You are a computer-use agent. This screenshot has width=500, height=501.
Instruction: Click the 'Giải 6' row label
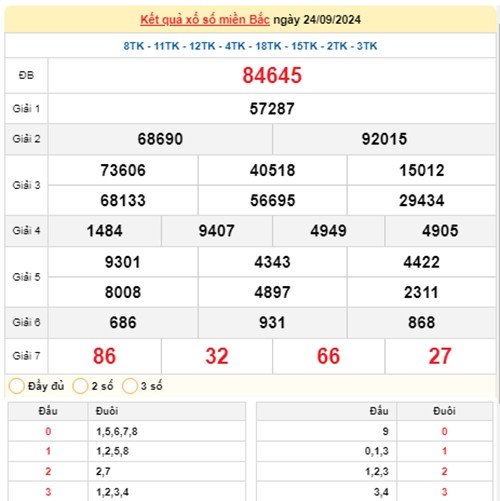[x=26, y=322]
